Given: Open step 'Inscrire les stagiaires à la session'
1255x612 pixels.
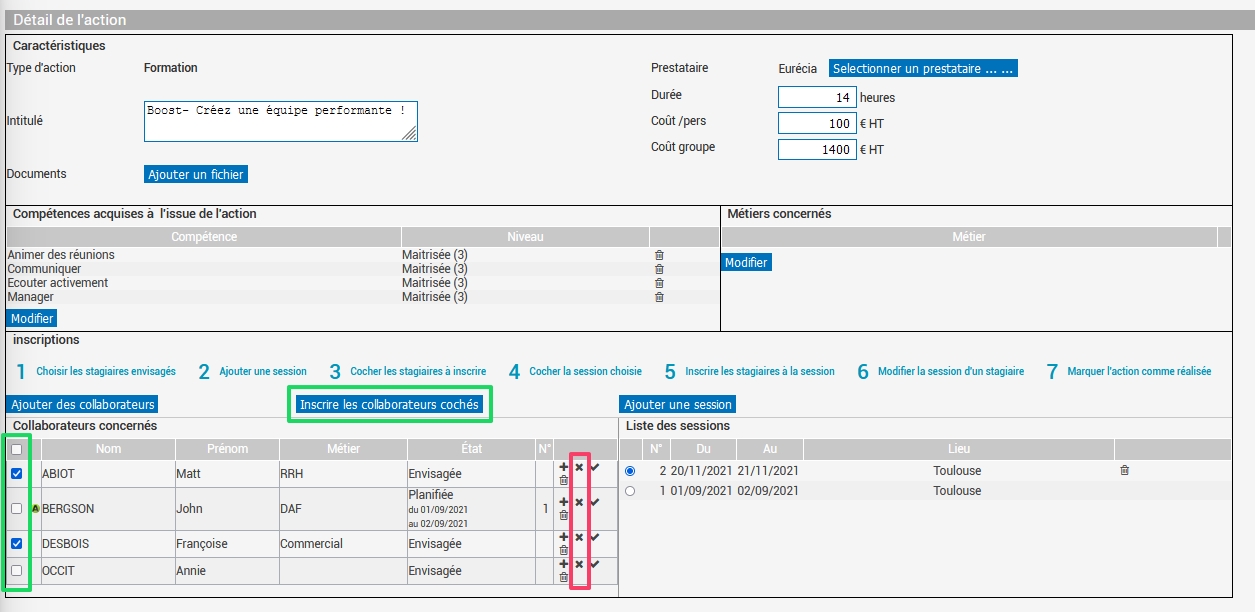Looking at the screenshot, I should (760, 371).
